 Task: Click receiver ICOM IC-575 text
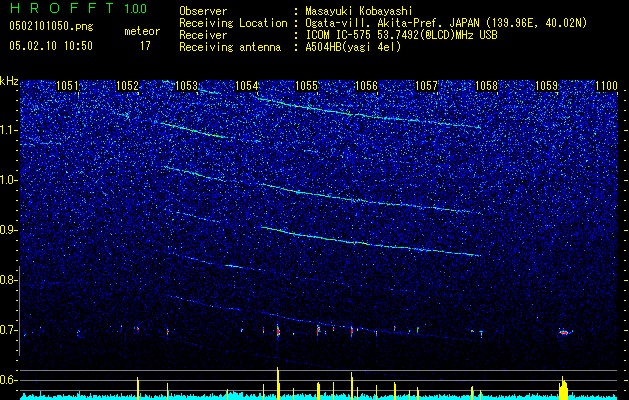401,35
